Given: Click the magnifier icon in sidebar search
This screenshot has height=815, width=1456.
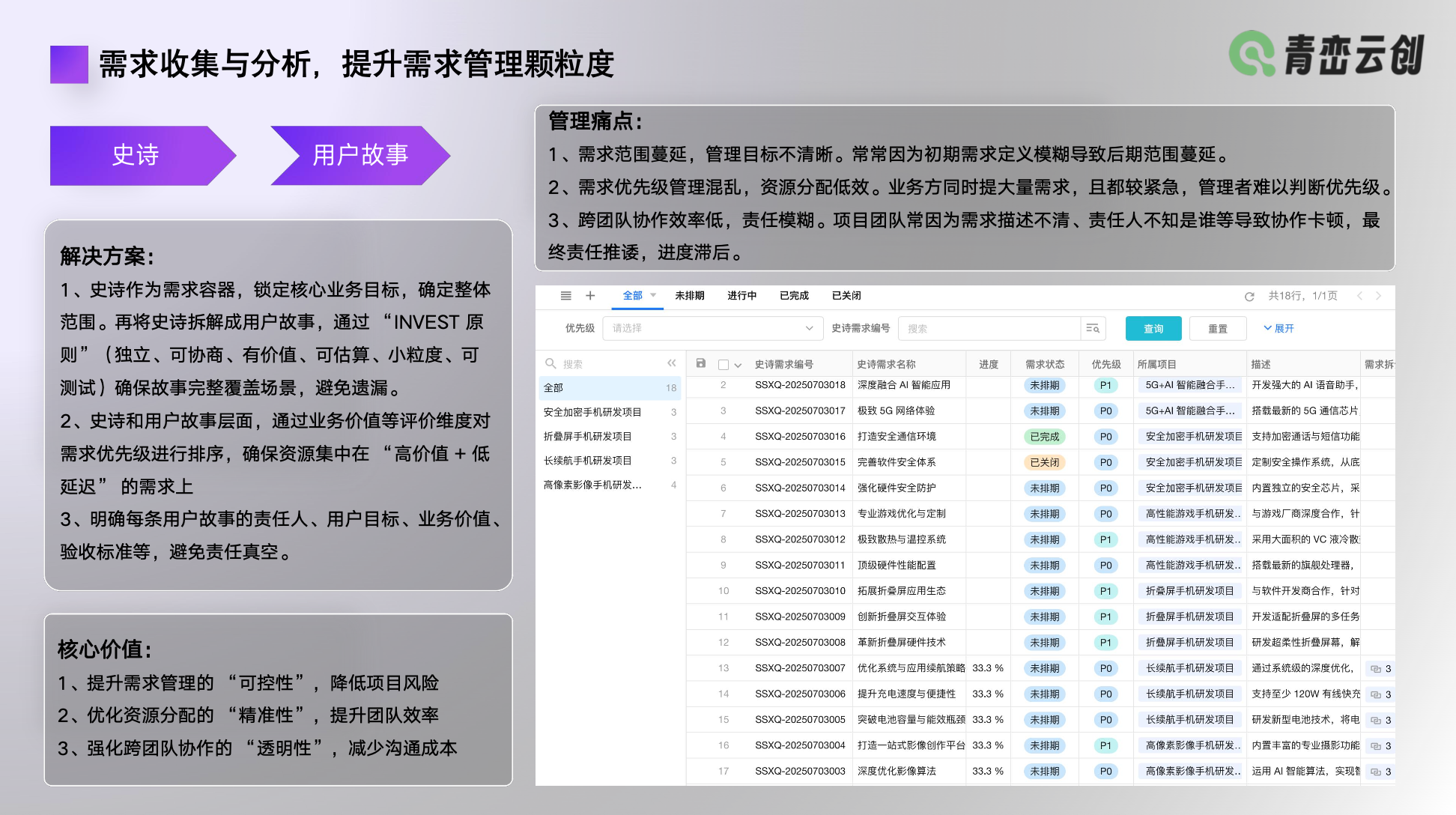Looking at the screenshot, I should (x=550, y=363).
